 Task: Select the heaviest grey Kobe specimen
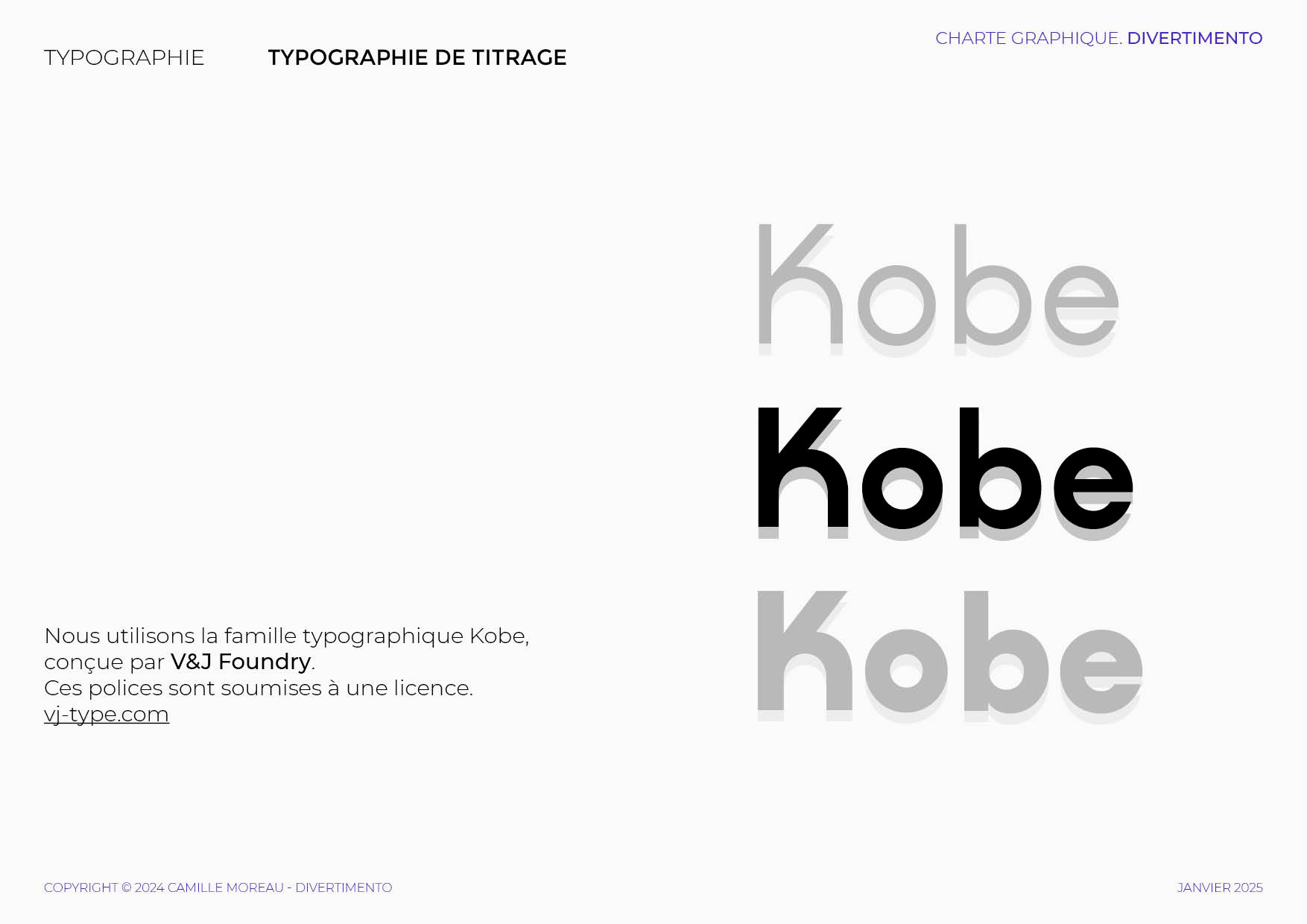point(950,656)
